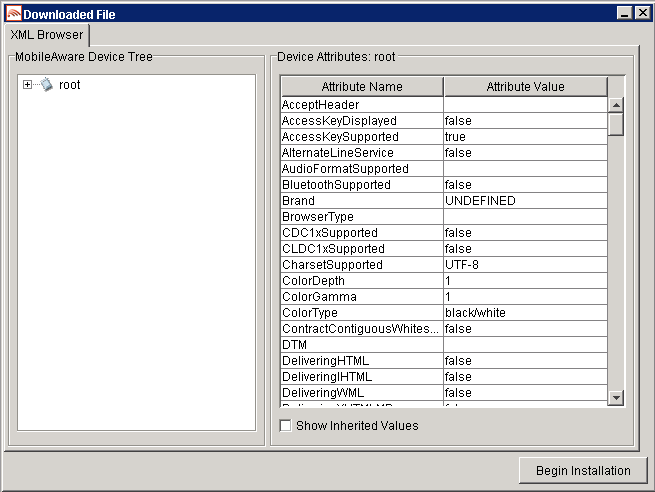The image size is (655, 492).
Task: Click the true value of AccessKeySupported
Action: pyautogui.click(x=526, y=137)
